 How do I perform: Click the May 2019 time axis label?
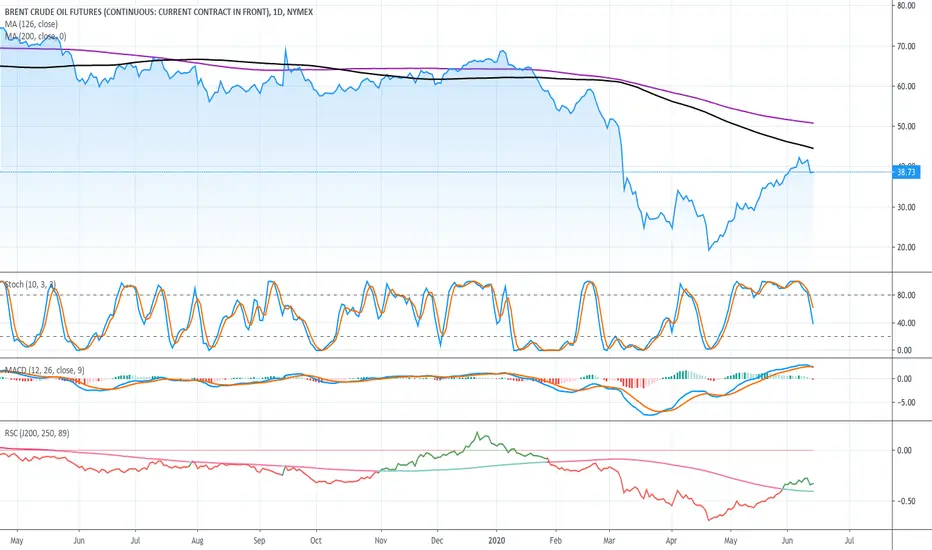coord(17,540)
